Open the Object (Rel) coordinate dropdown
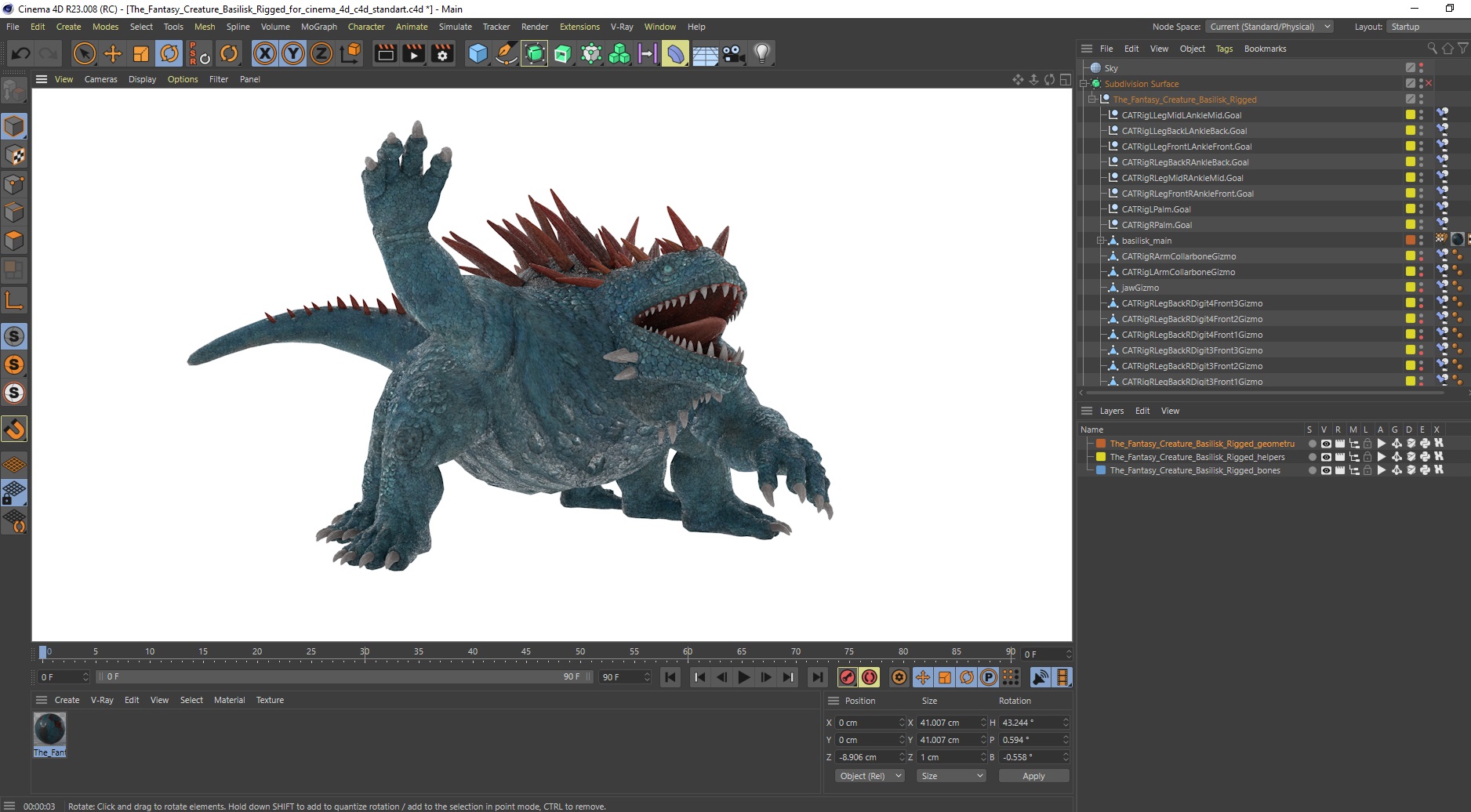This screenshot has width=1471, height=812. pos(870,776)
